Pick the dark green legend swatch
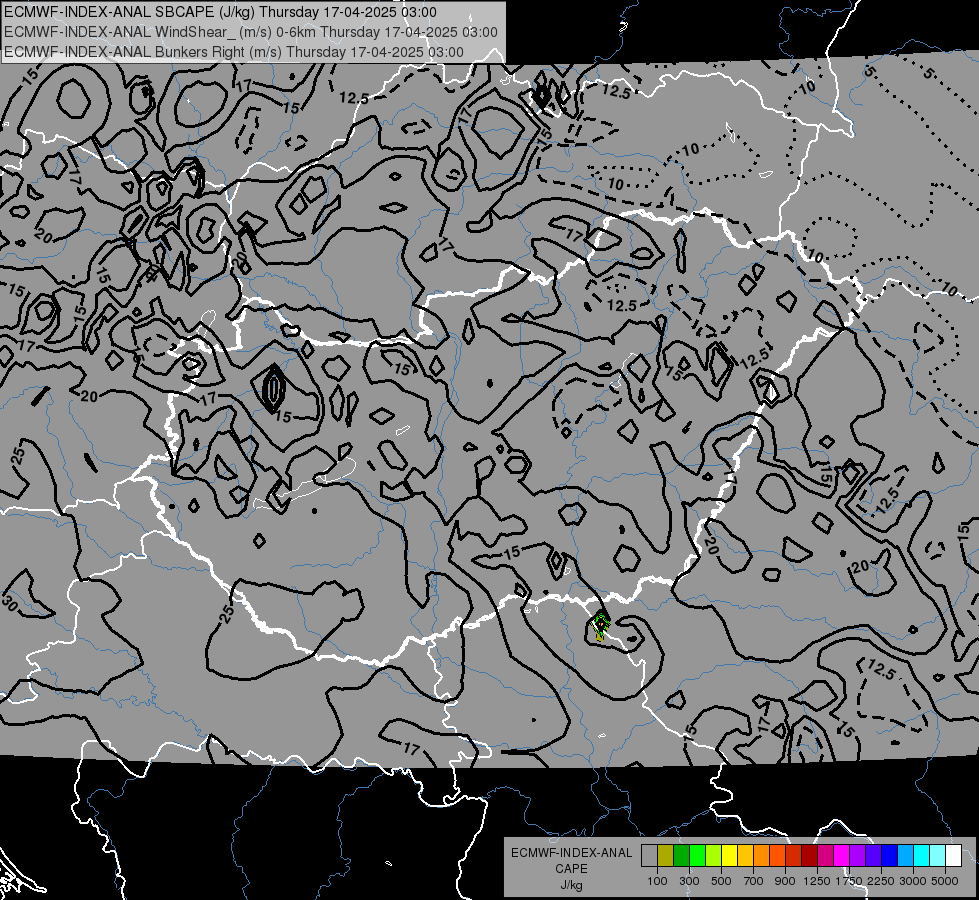Screen dimensions: 979x900 point(681,856)
